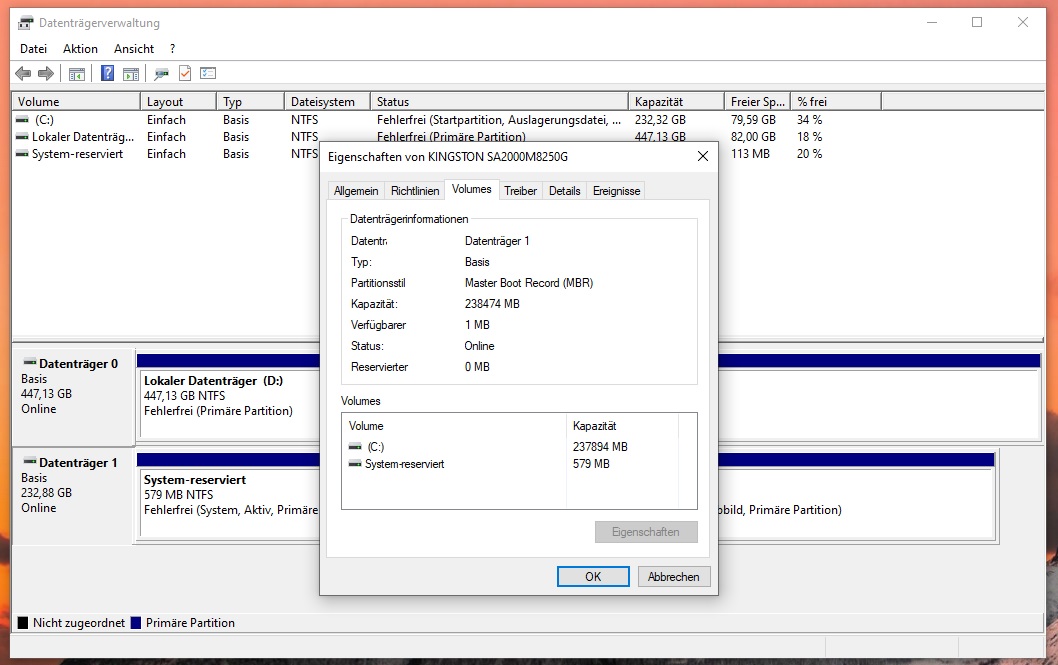Click the forward arrow toolbar icon
The width and height of the screenshot is (1058, 665).
pos(45,74)
